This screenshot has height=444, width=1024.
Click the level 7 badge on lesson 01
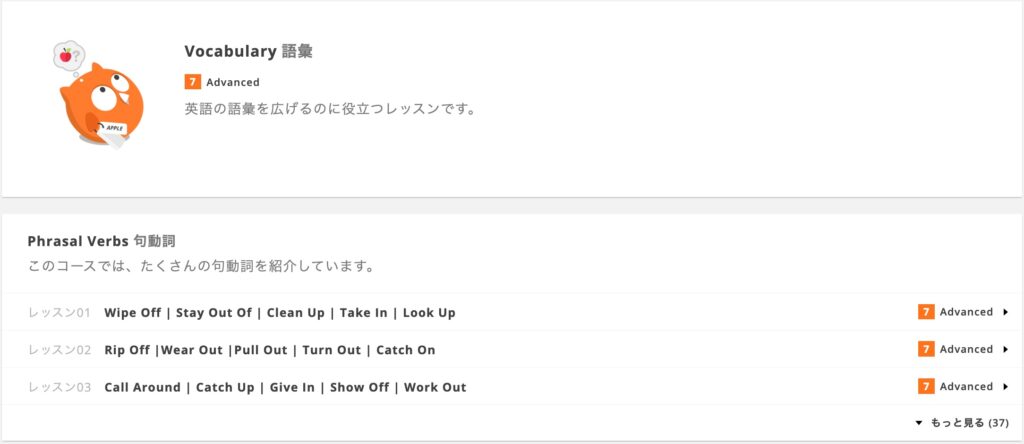925,312
